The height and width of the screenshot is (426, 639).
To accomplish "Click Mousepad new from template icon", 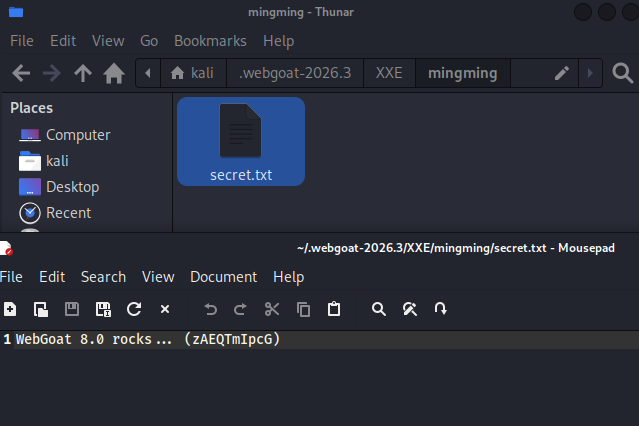I will click(41, 309).
